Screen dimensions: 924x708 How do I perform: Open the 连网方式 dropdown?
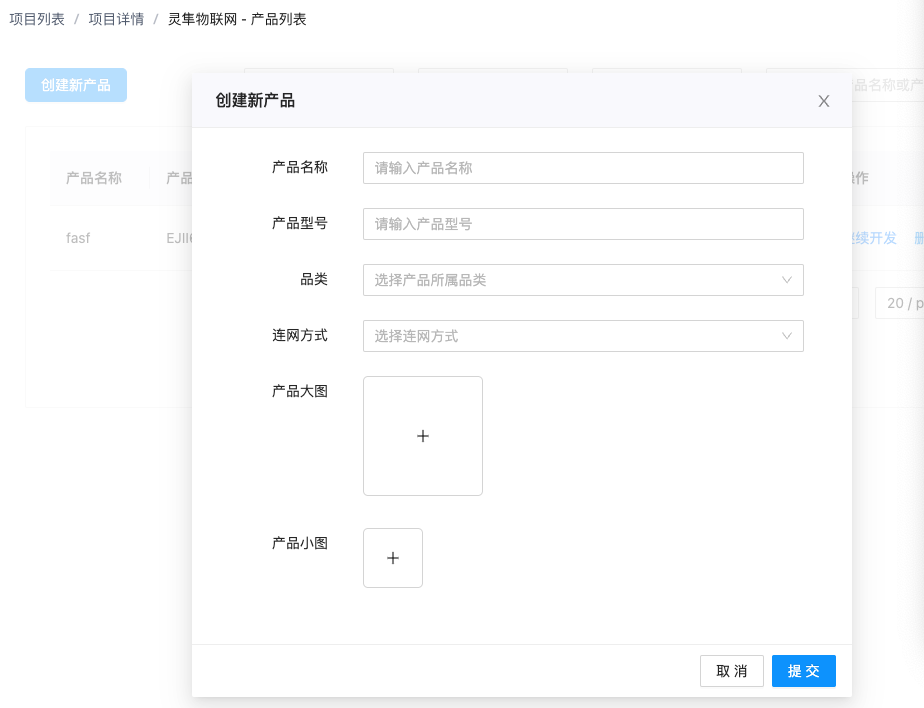tap(583, 336)
